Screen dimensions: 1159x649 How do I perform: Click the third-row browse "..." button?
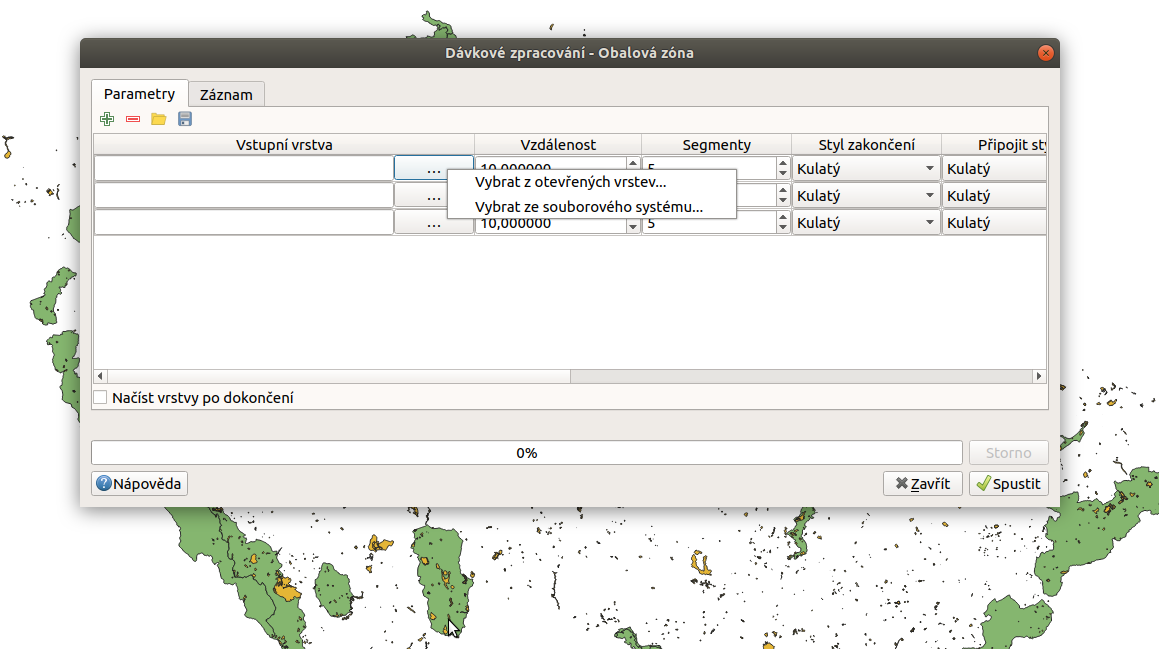point(433,222)
